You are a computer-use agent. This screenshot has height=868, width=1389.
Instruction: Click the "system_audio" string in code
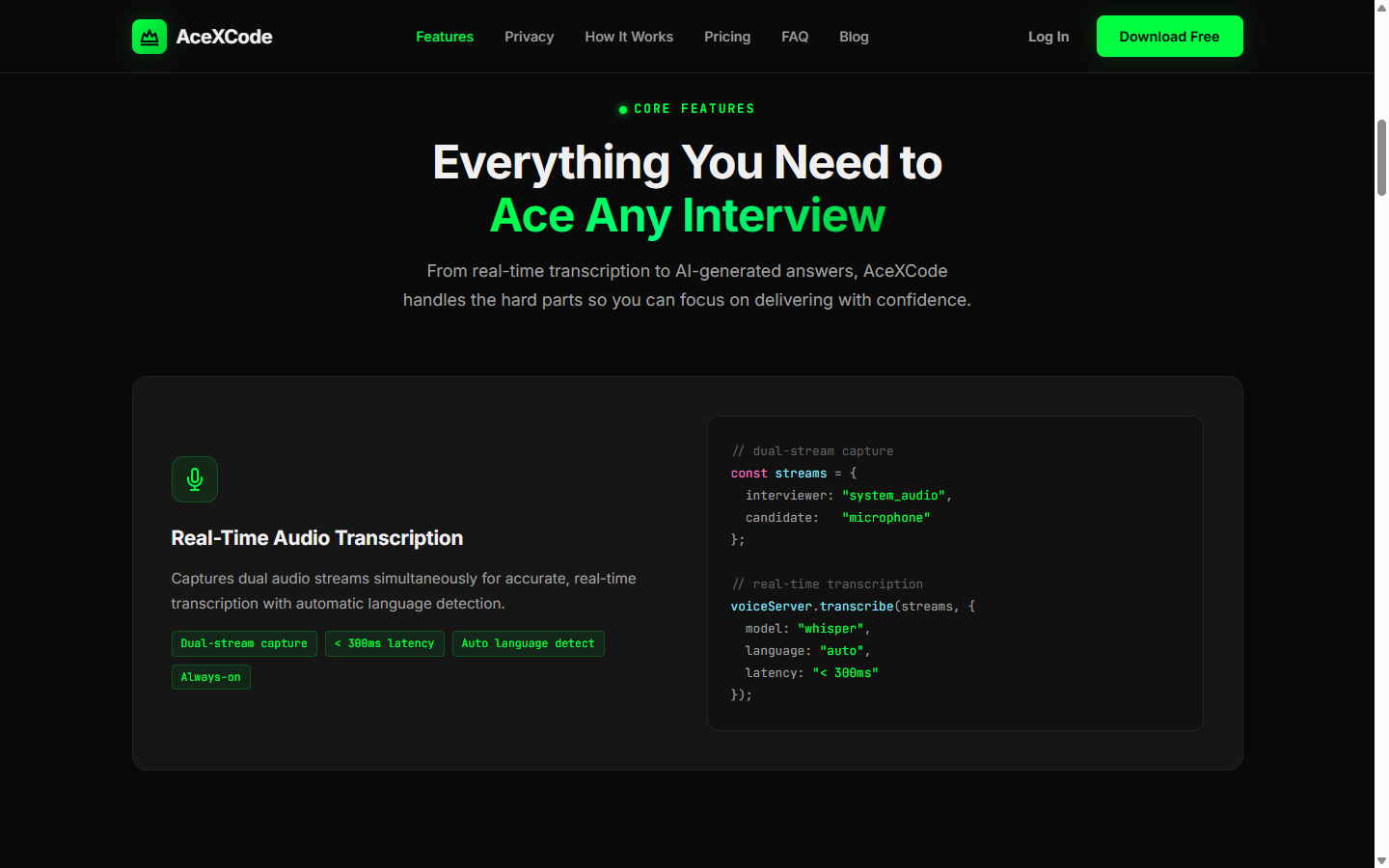pyautogui.click(x=893, y=496)
